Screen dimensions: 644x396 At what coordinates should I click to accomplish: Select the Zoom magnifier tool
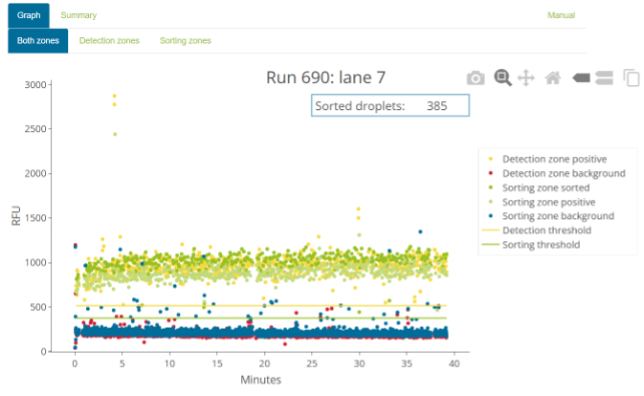click(x=503, y=77)
